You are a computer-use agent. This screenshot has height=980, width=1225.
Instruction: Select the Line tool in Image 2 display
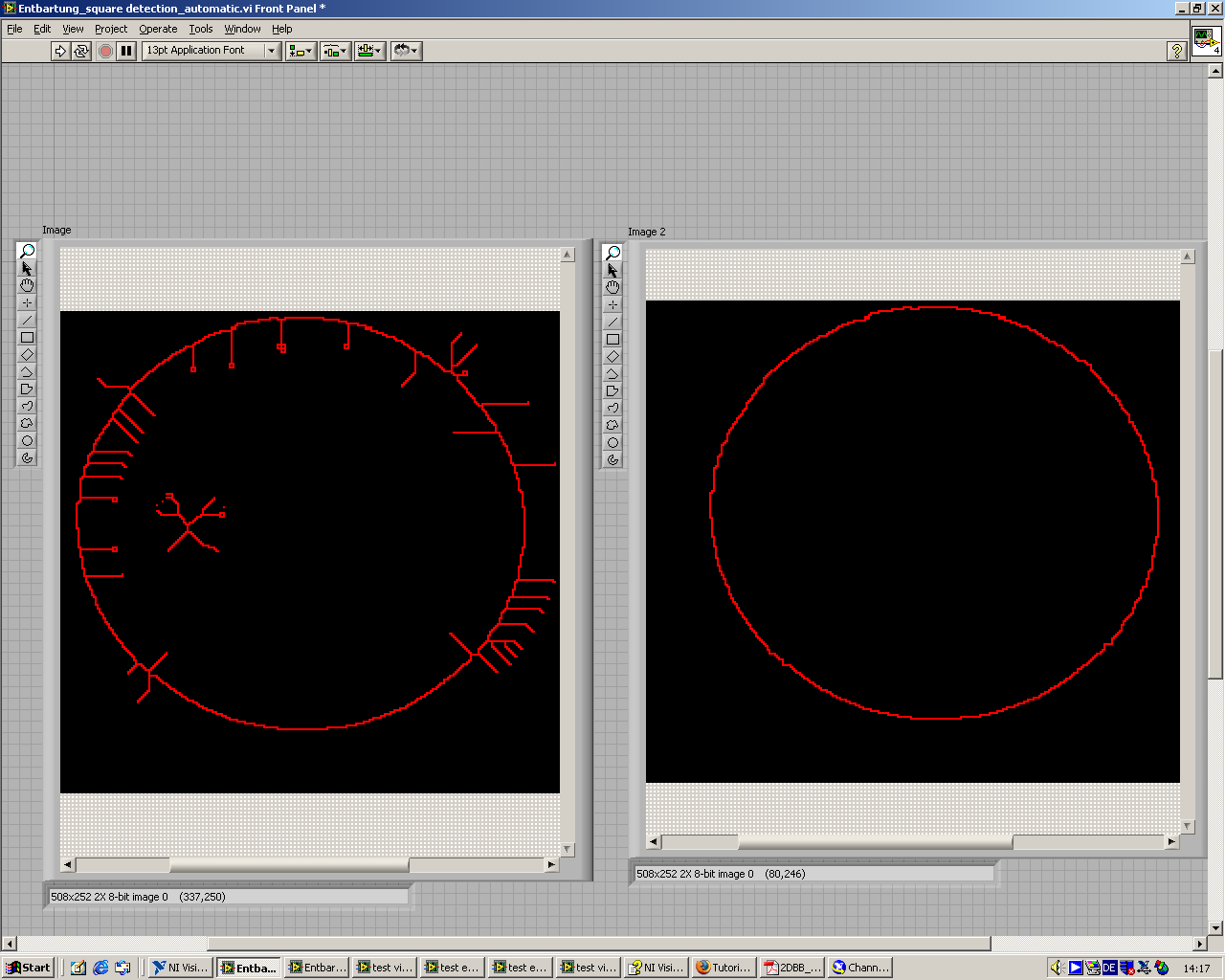(612, 322)
